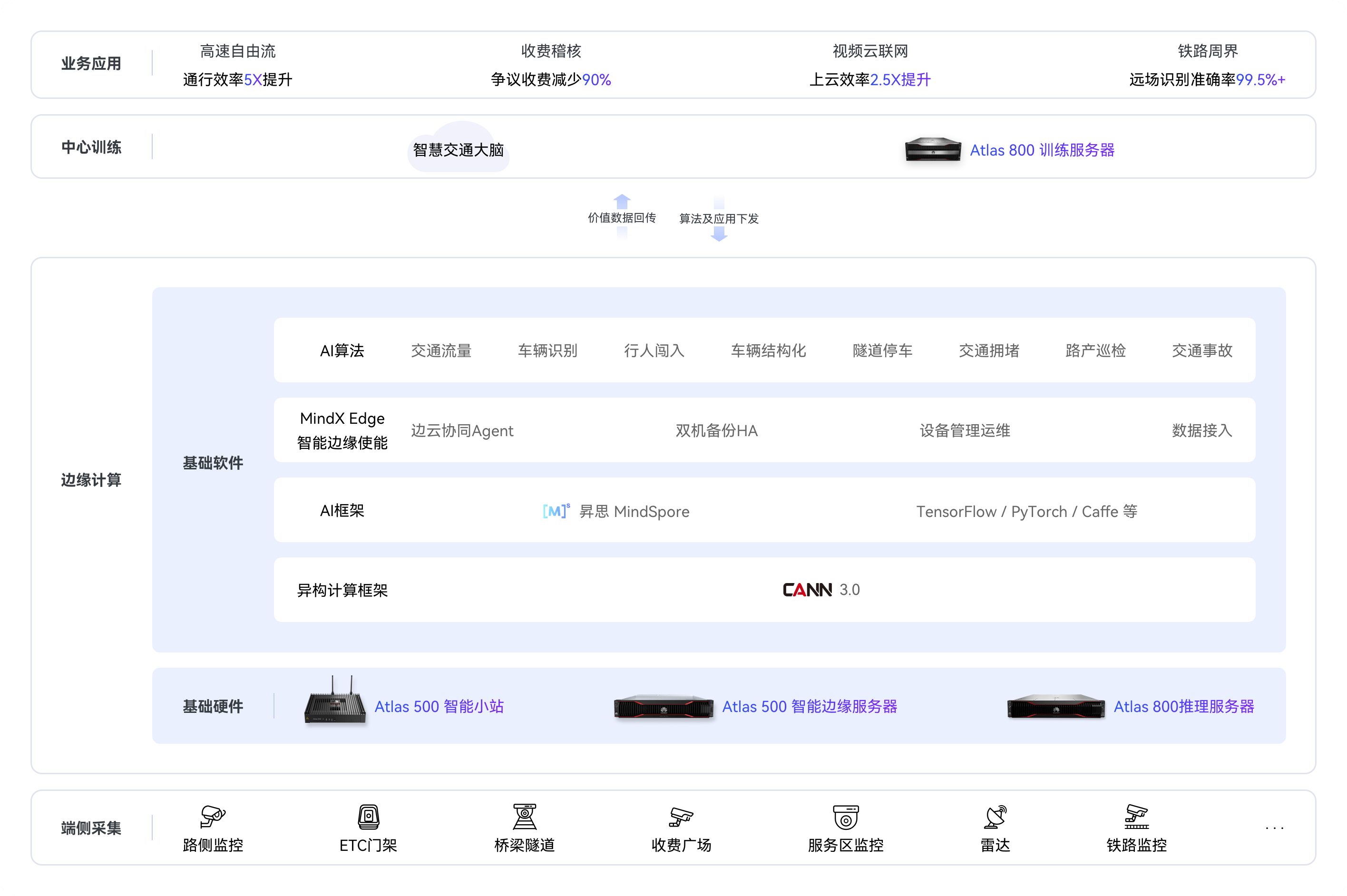Click TensorFlow / PyTorch / Caffe 等
The width and height of the screenshot is (1347, 896).
tap(1027, 511)
